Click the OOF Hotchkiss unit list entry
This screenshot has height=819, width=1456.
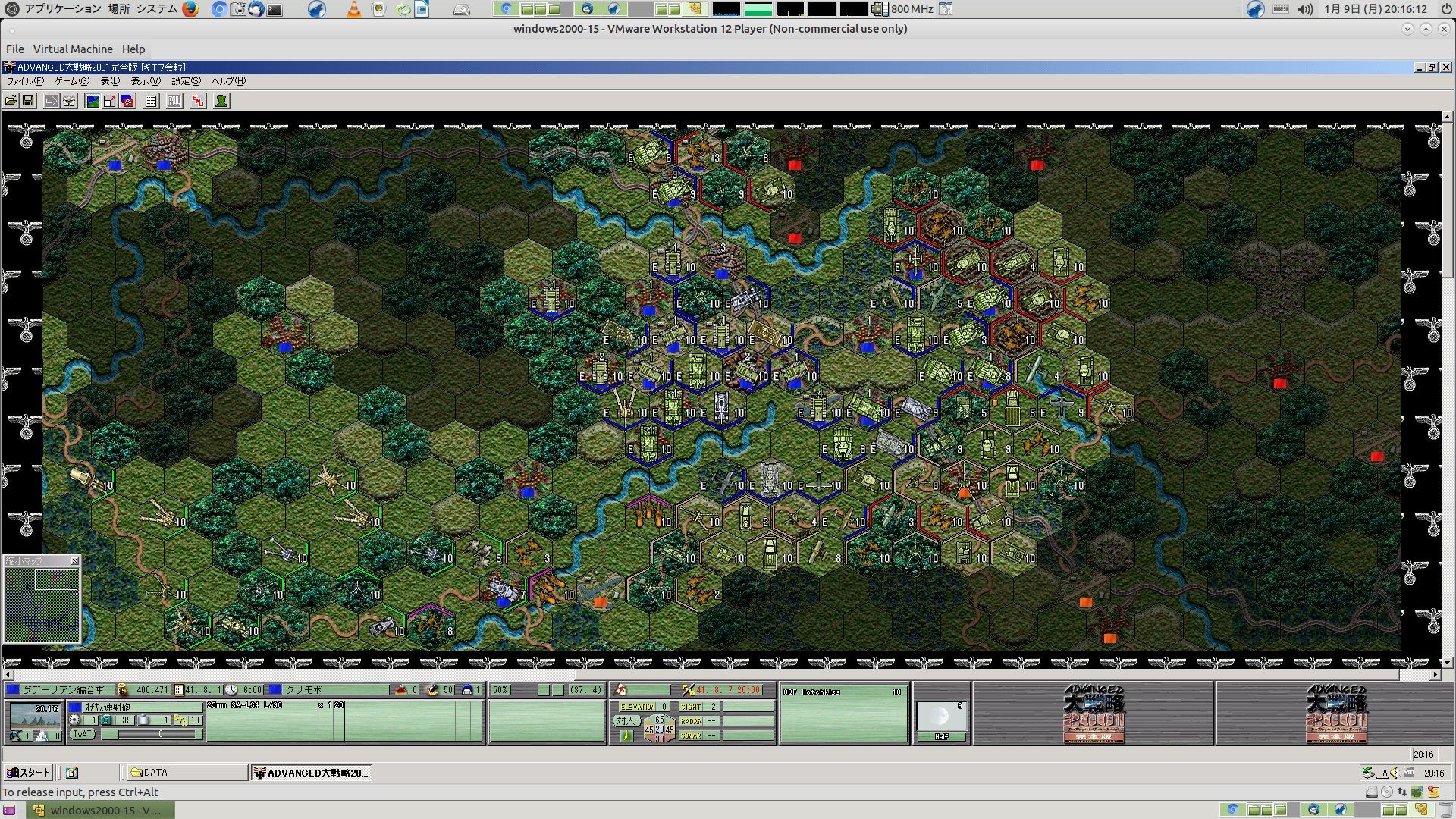843,692
